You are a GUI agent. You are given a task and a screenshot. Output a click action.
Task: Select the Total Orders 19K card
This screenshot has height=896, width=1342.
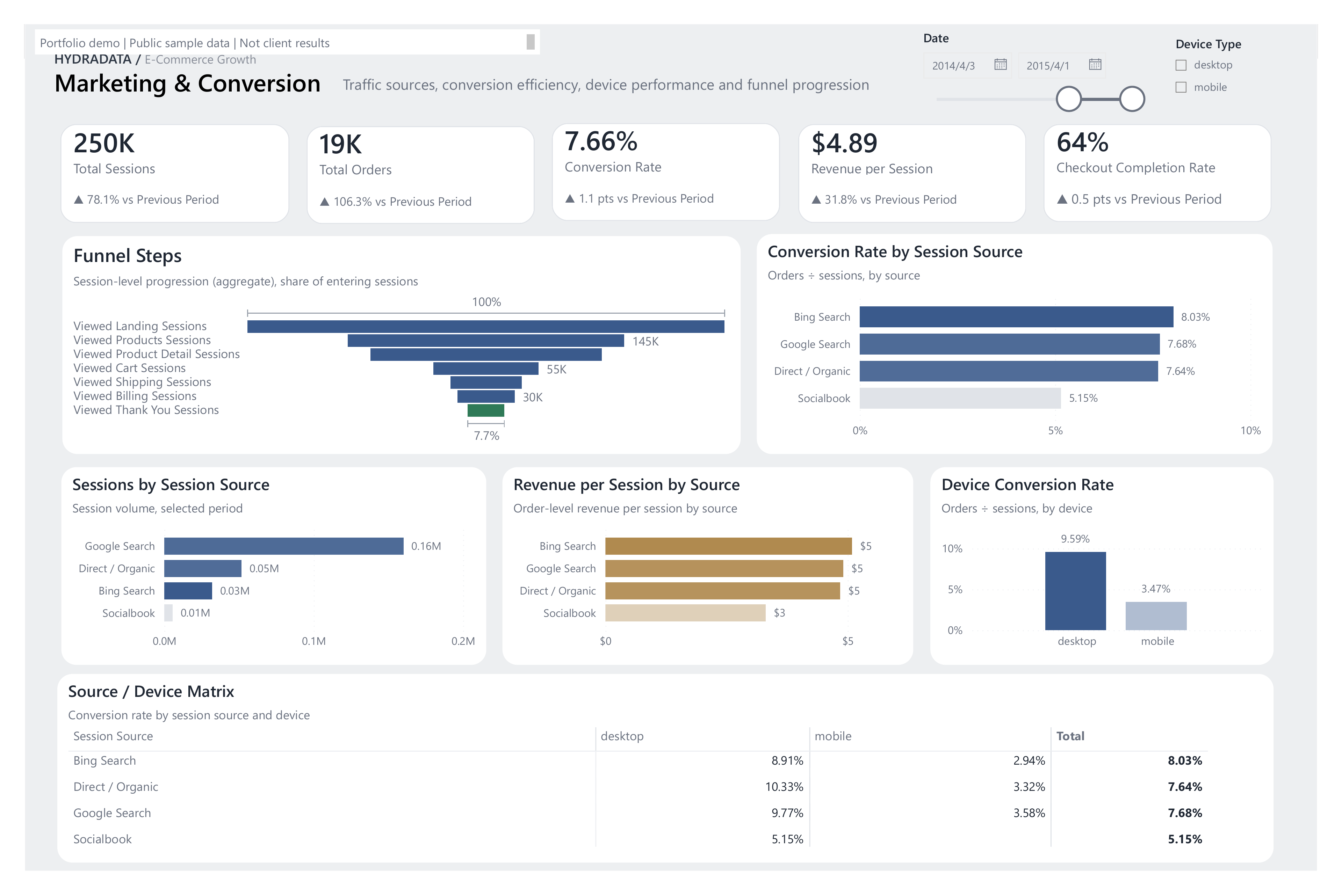coord(420,174)
